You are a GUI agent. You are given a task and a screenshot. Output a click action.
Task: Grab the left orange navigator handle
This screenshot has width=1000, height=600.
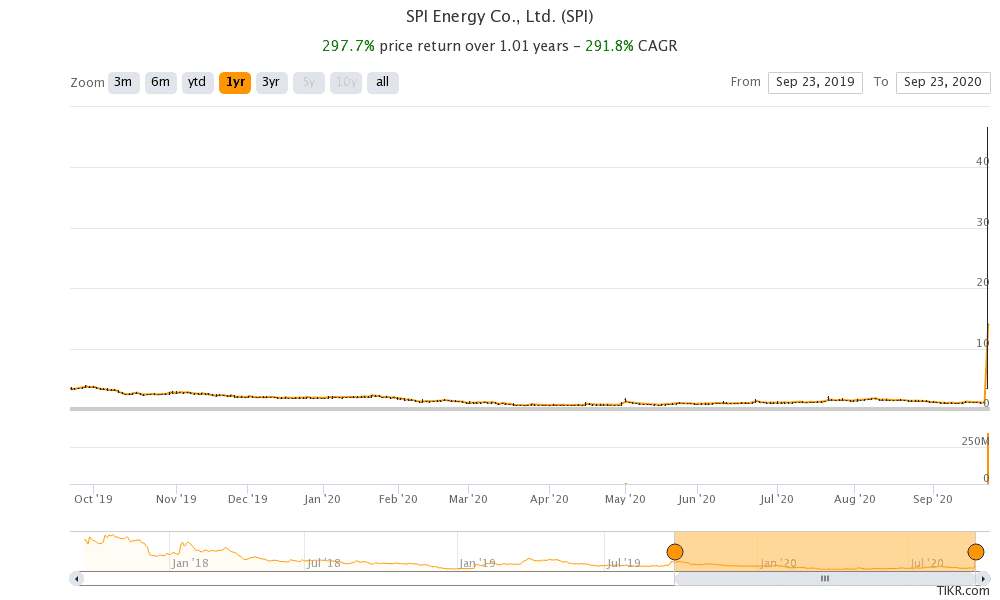coord(675,552)
